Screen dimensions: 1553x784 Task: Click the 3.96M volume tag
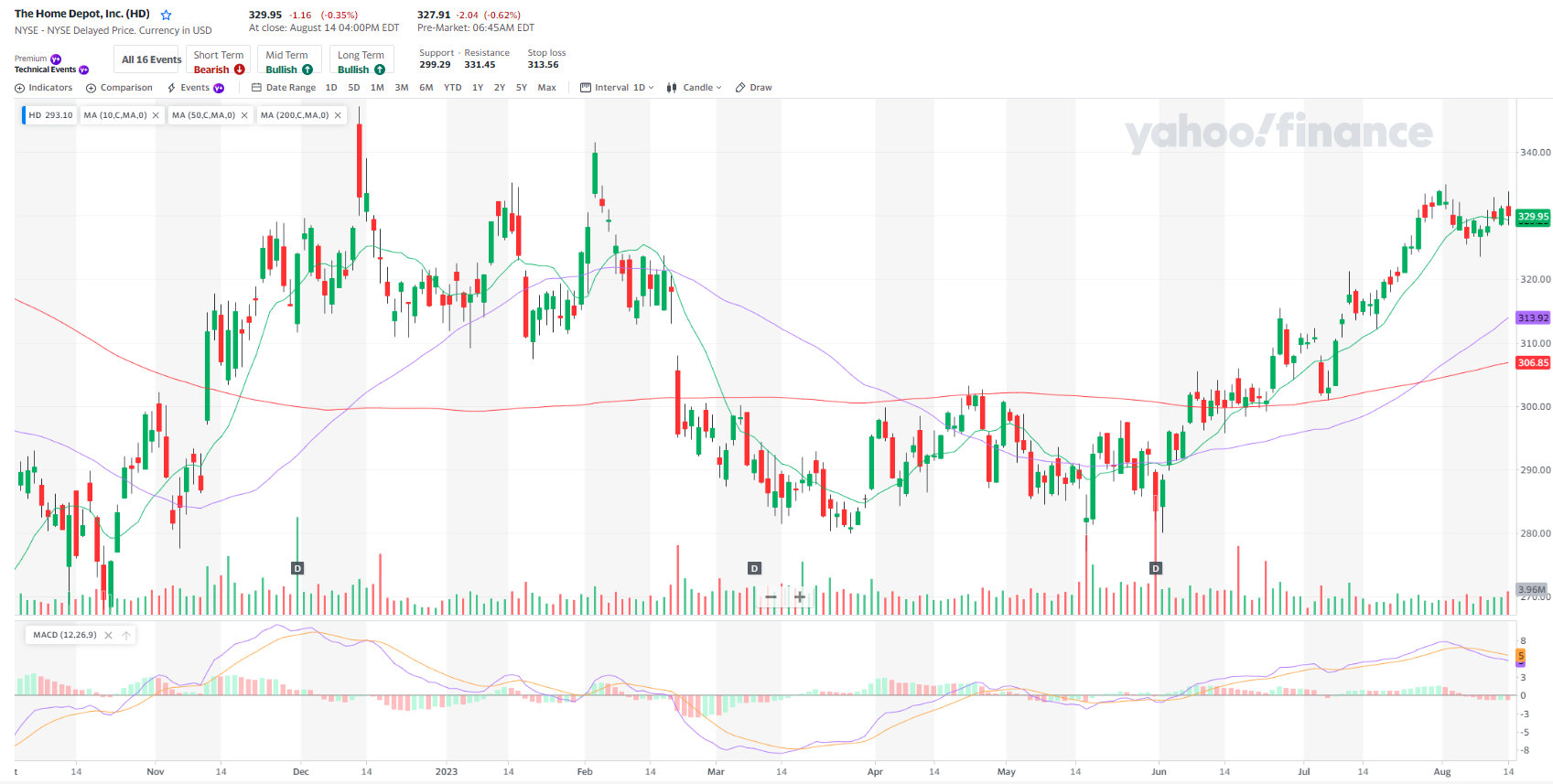coord(1531,589)
